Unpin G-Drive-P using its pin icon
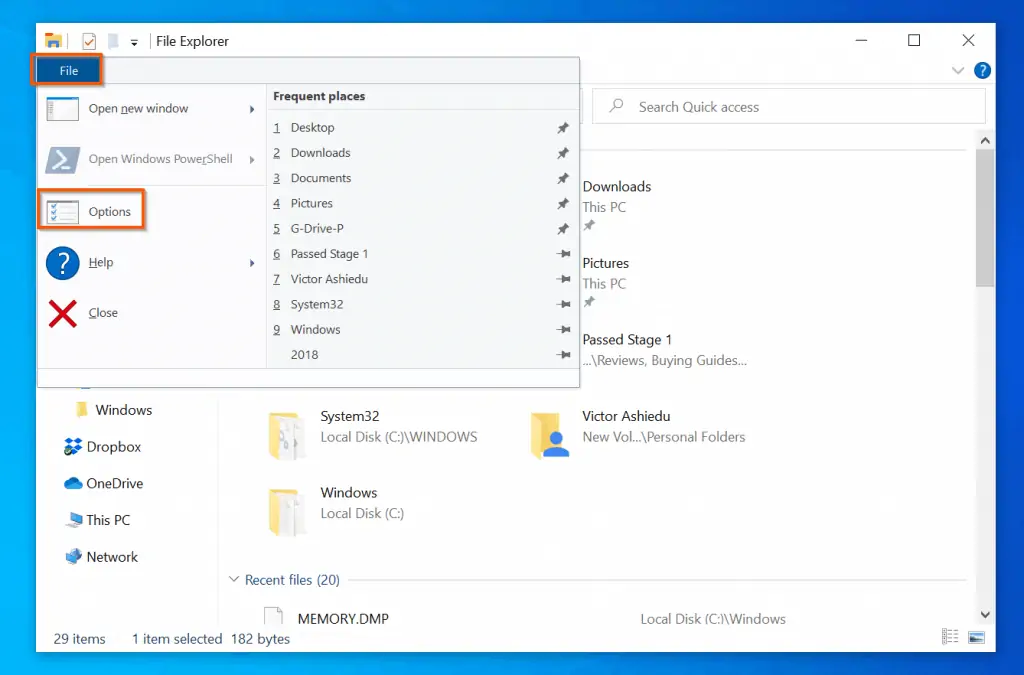This screenshot has width=1024, height=675. click(x=563, y=228)
